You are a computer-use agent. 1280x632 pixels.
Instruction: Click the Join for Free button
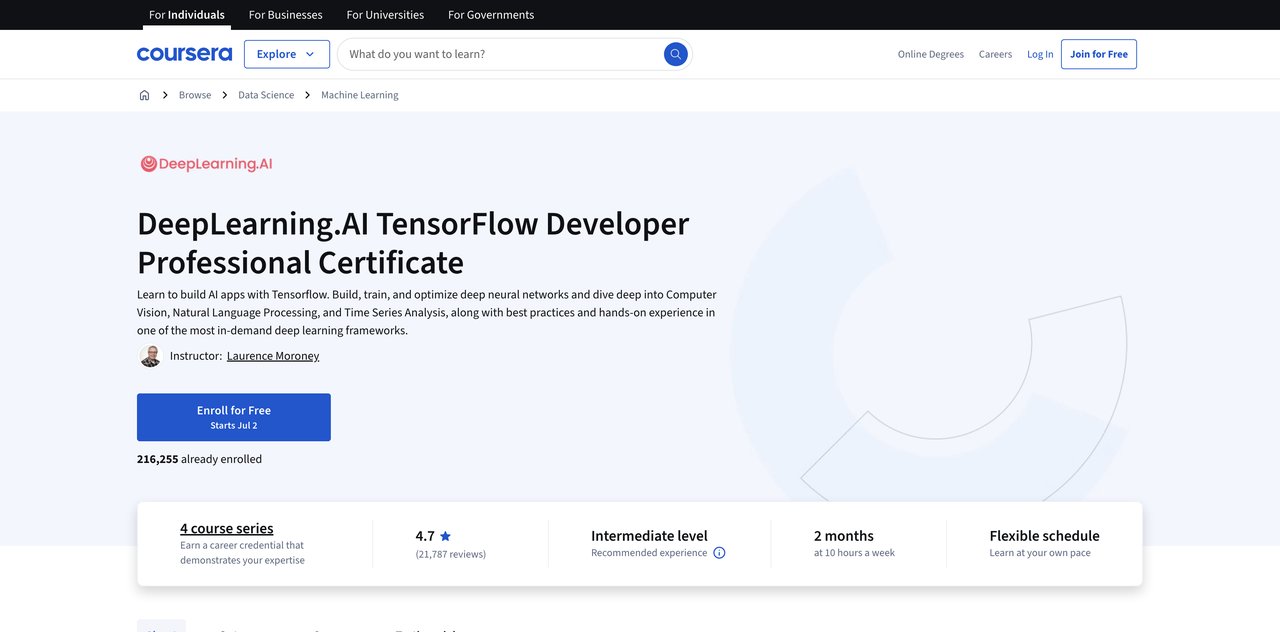pyautogui.click(x=1098, y=54)
